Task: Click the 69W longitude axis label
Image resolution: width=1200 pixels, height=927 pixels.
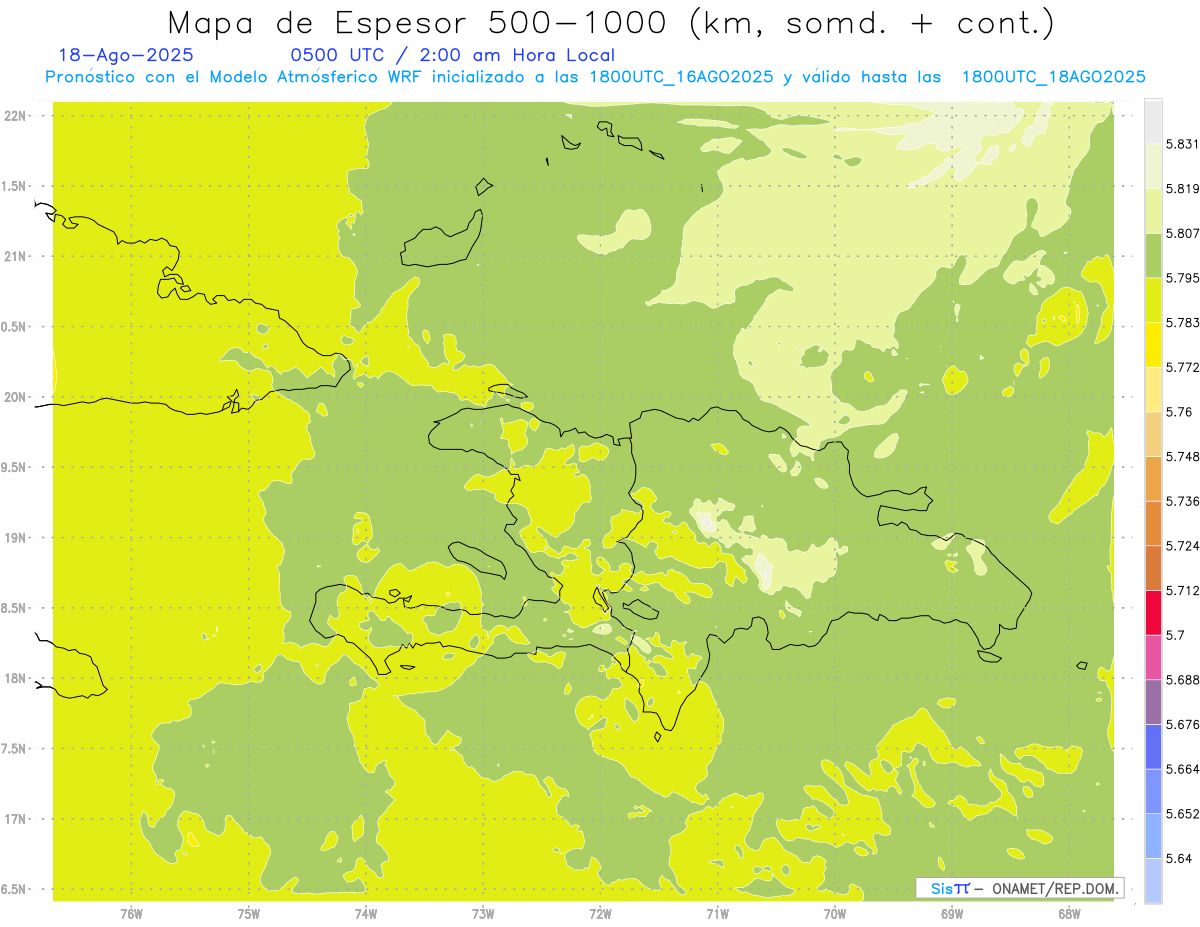Action: [952, 914]
